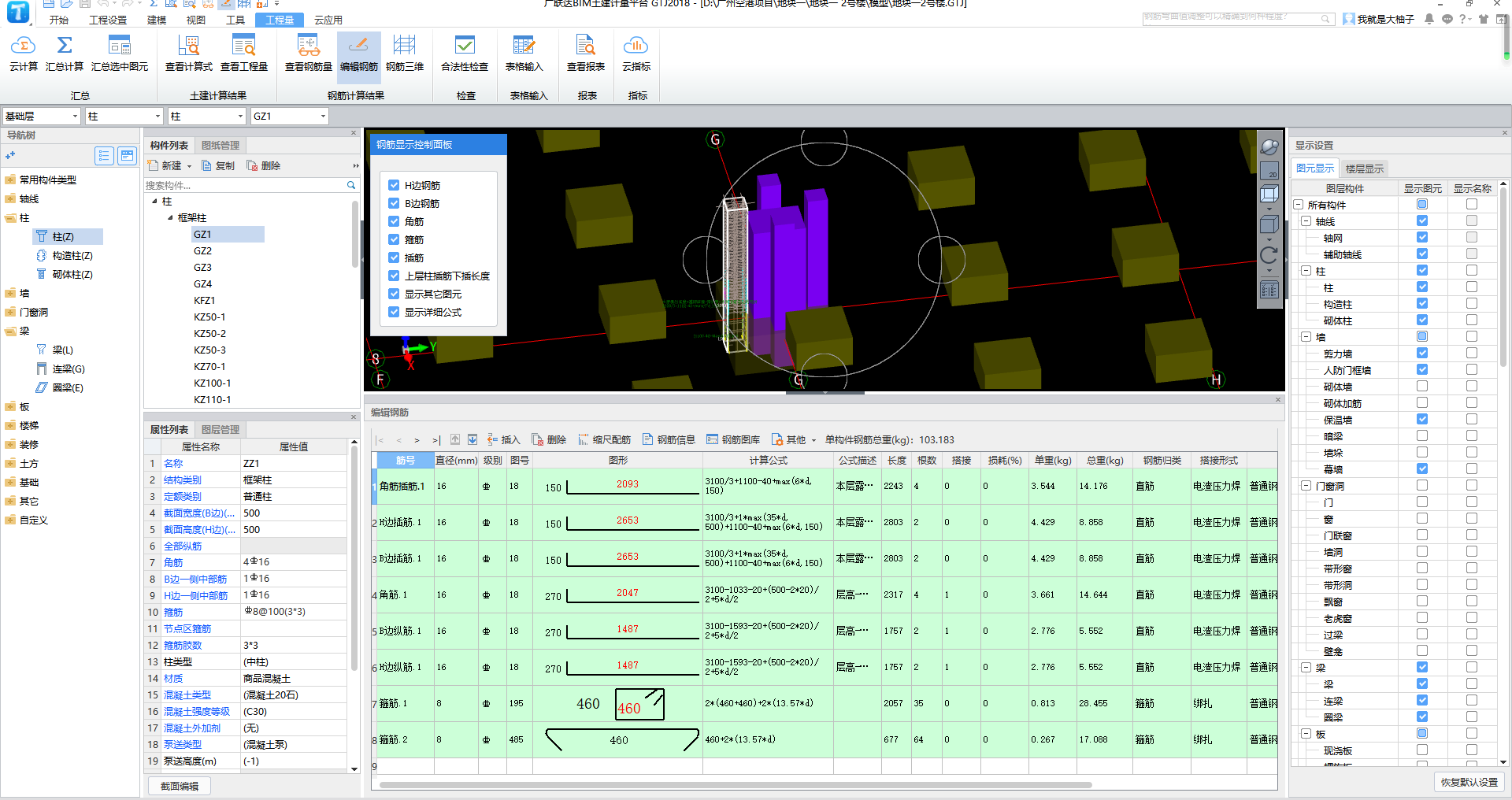Run 合法性检查 validity check

pos(465,53)
